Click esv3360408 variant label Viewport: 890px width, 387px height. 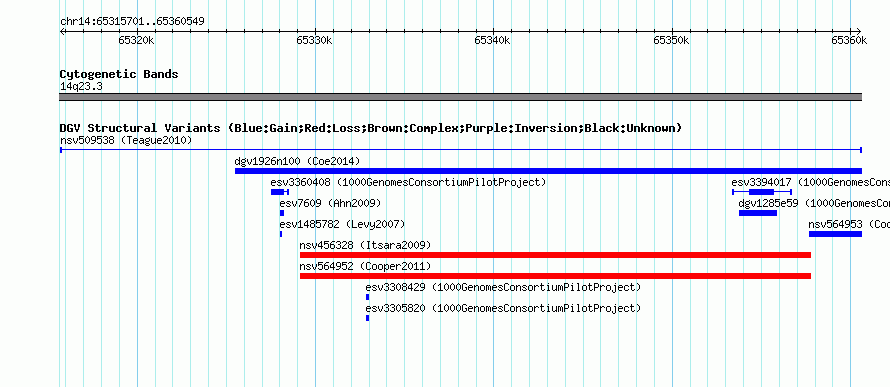[408, 182]
